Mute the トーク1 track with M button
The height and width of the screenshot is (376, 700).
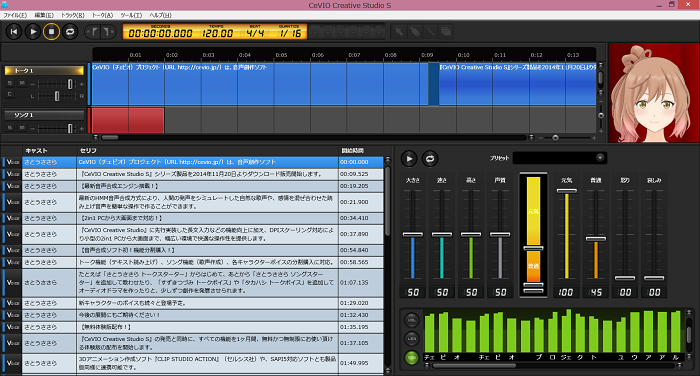pos(22,84)
